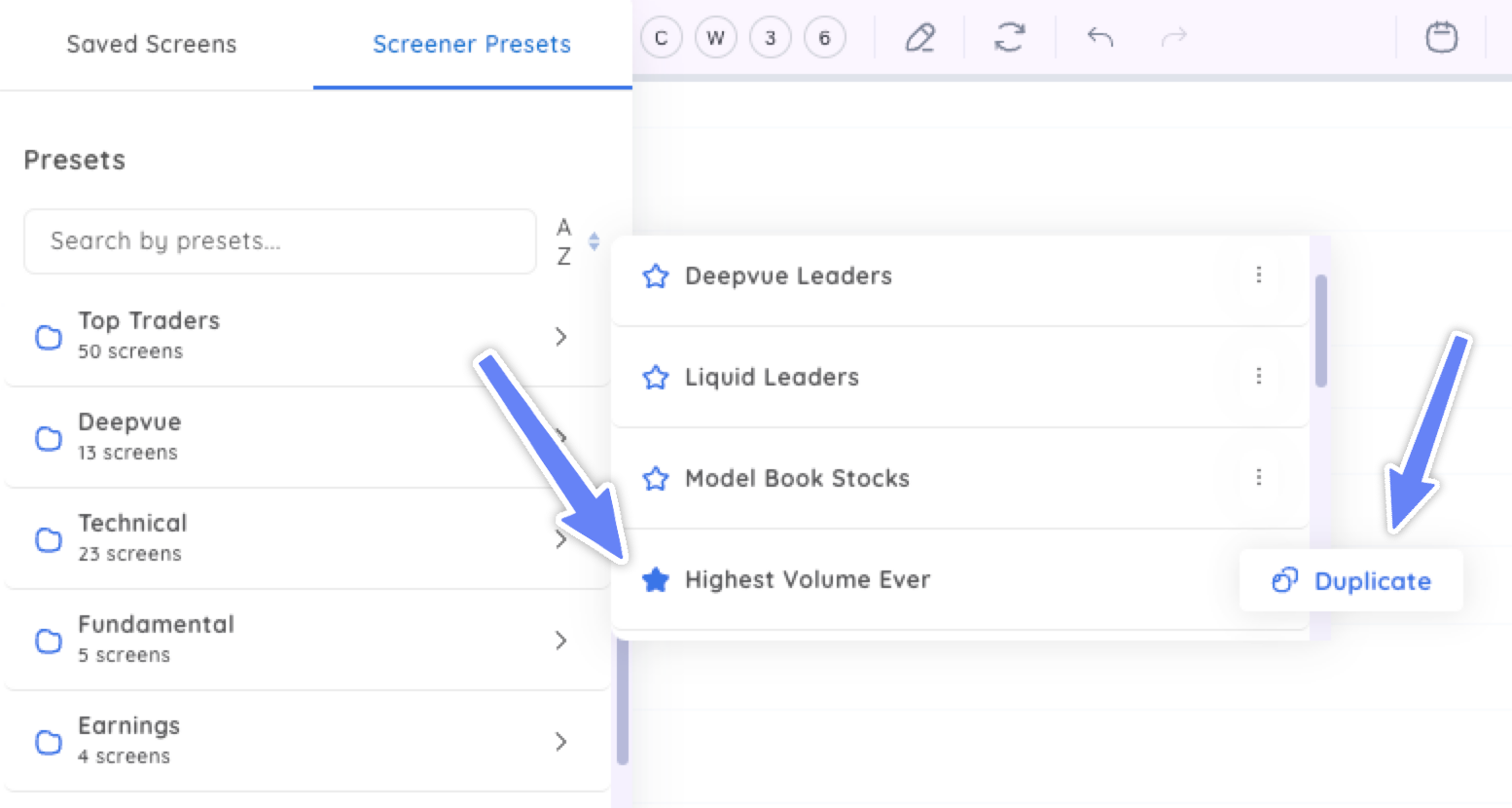Image resolution: width=1512 pixels, height=808 pixels.
Task: Focus the Search by presets field
Action: (x=280, y=241)
